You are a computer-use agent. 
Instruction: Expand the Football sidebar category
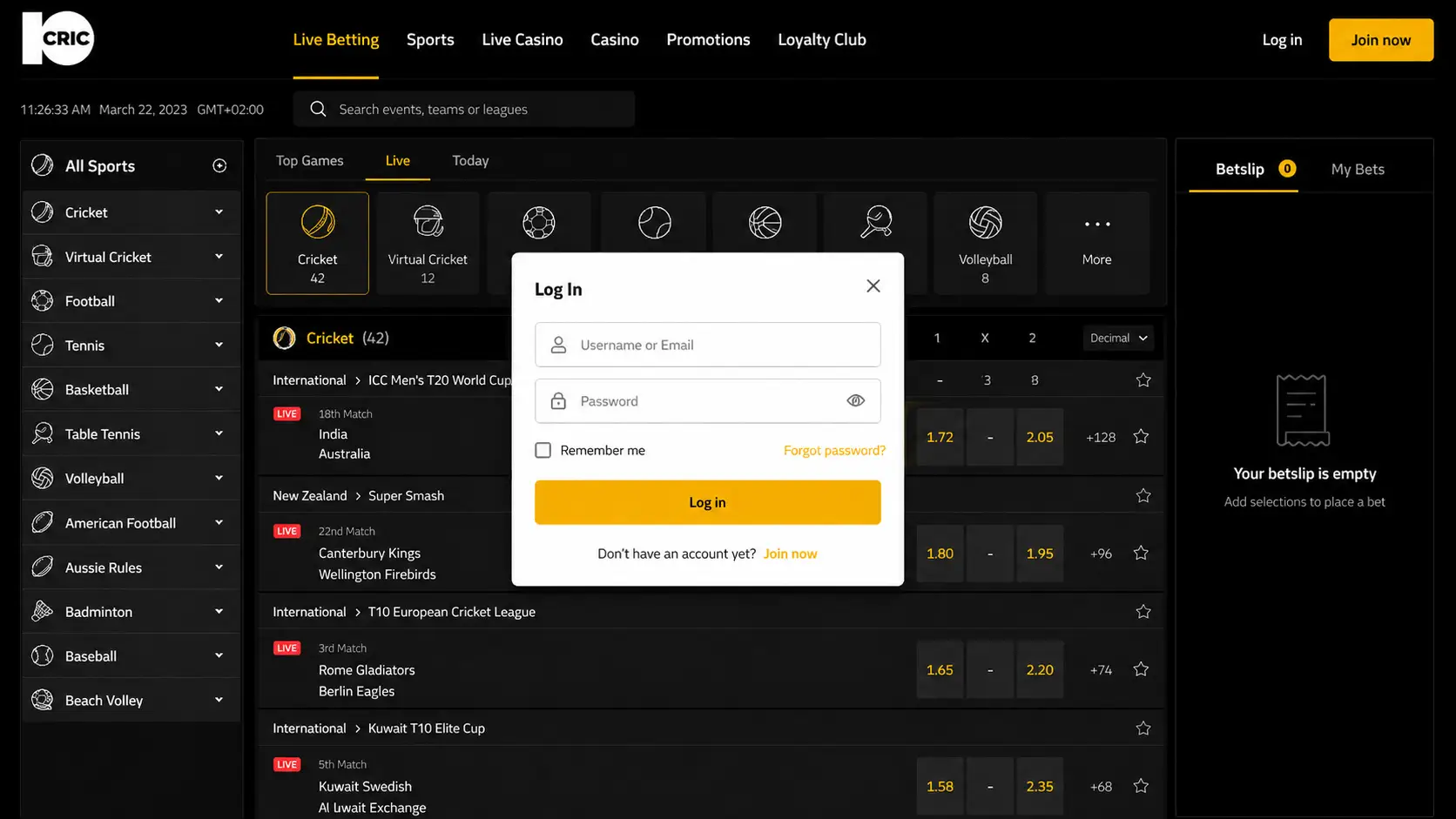[219, 301]
